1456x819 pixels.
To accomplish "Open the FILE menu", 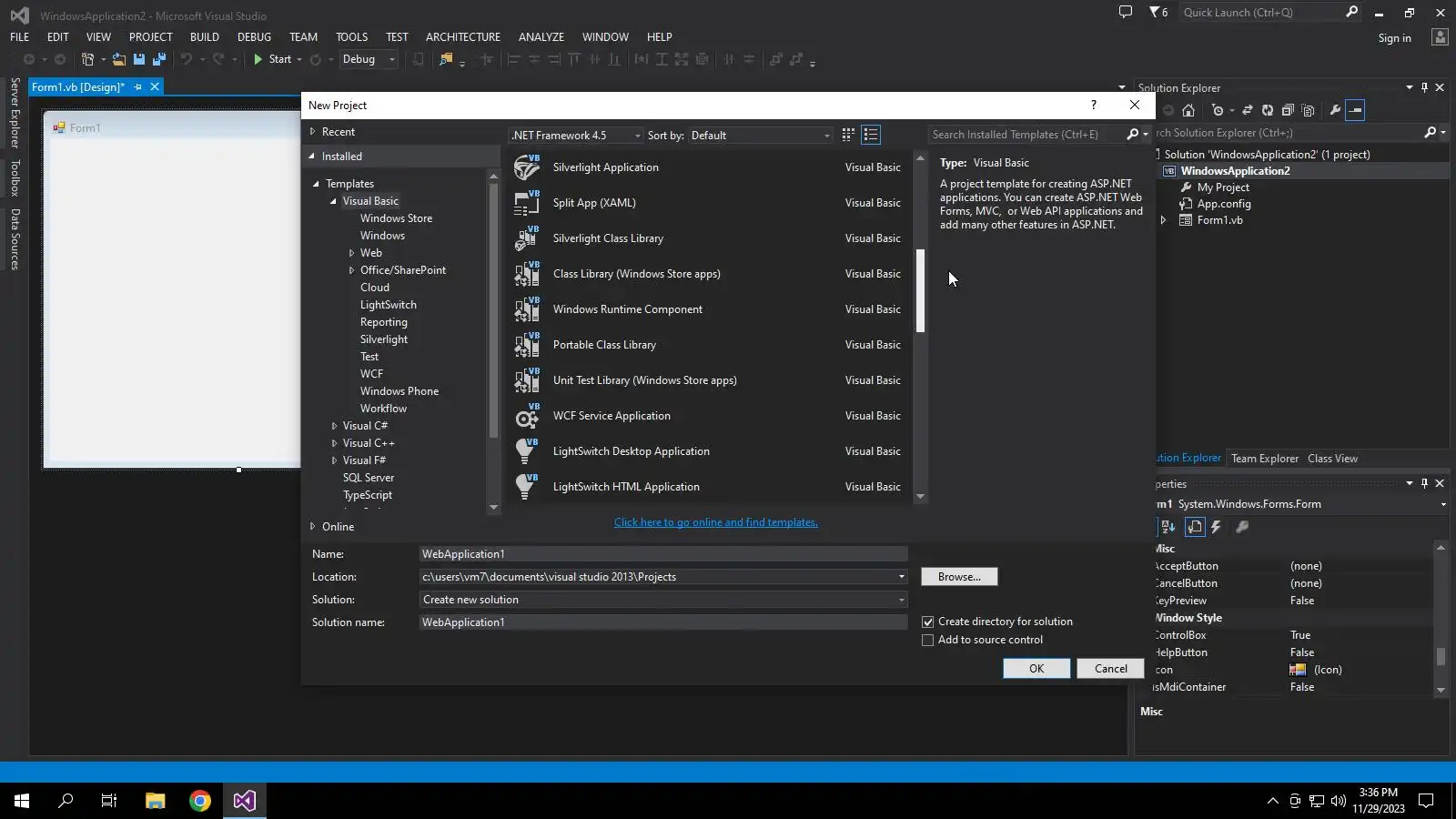I will [20, 37].
